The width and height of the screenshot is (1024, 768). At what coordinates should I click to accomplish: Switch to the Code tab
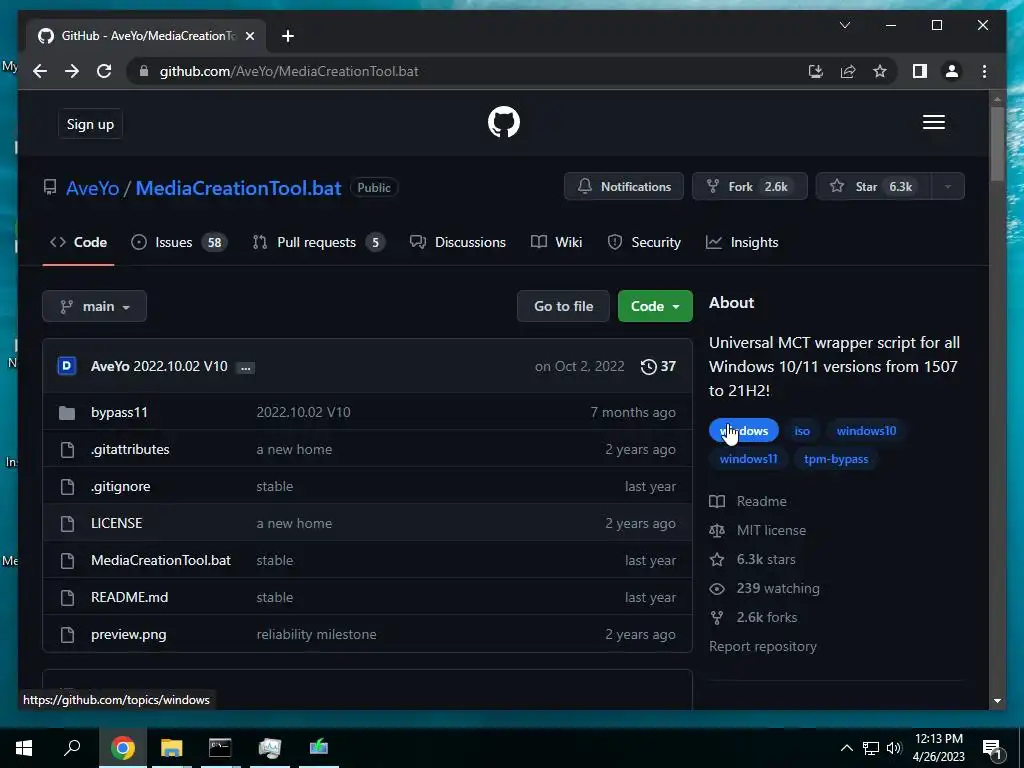tap(78, 242)
